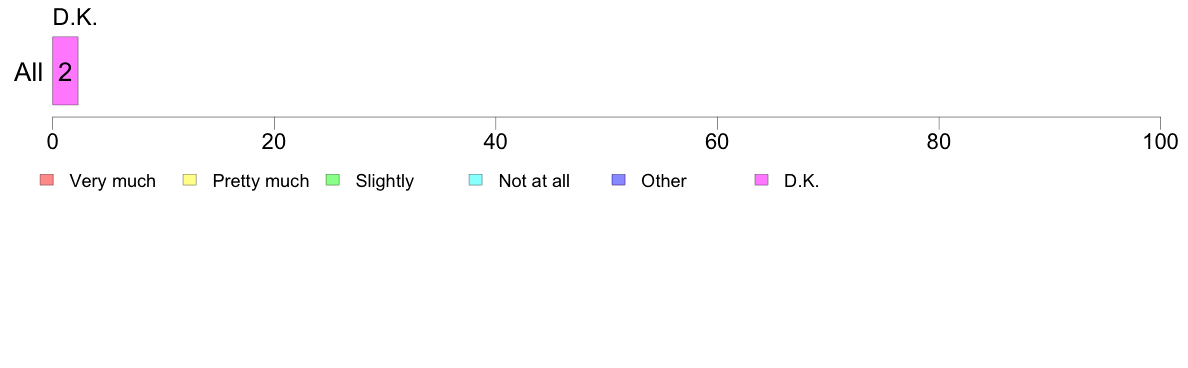Click the Pretty much yellow legend swatch
The width and height of the screenshot is (1188, 368).
pos(189,180)
